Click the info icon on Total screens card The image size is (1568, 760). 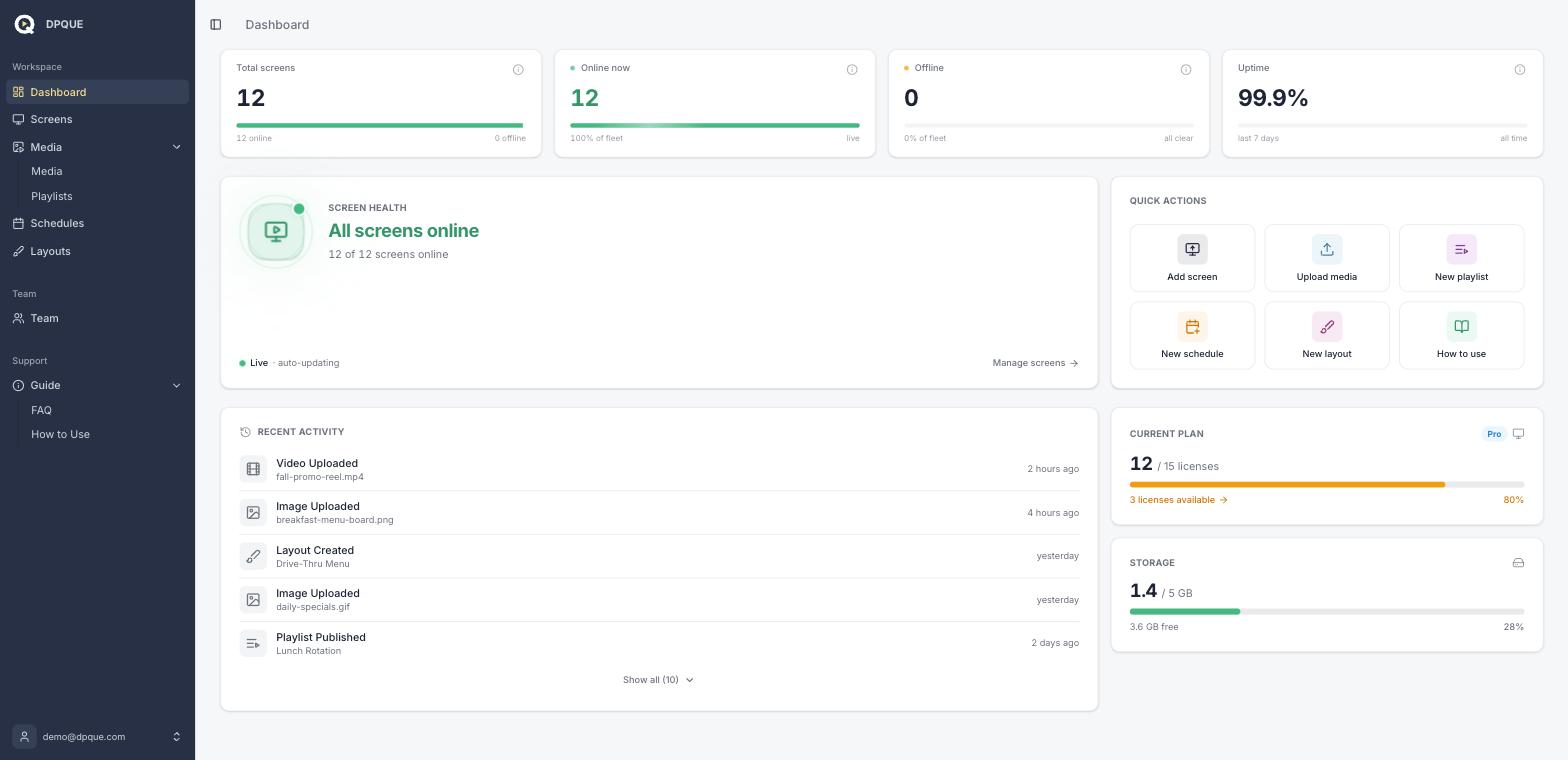point(518,69)
